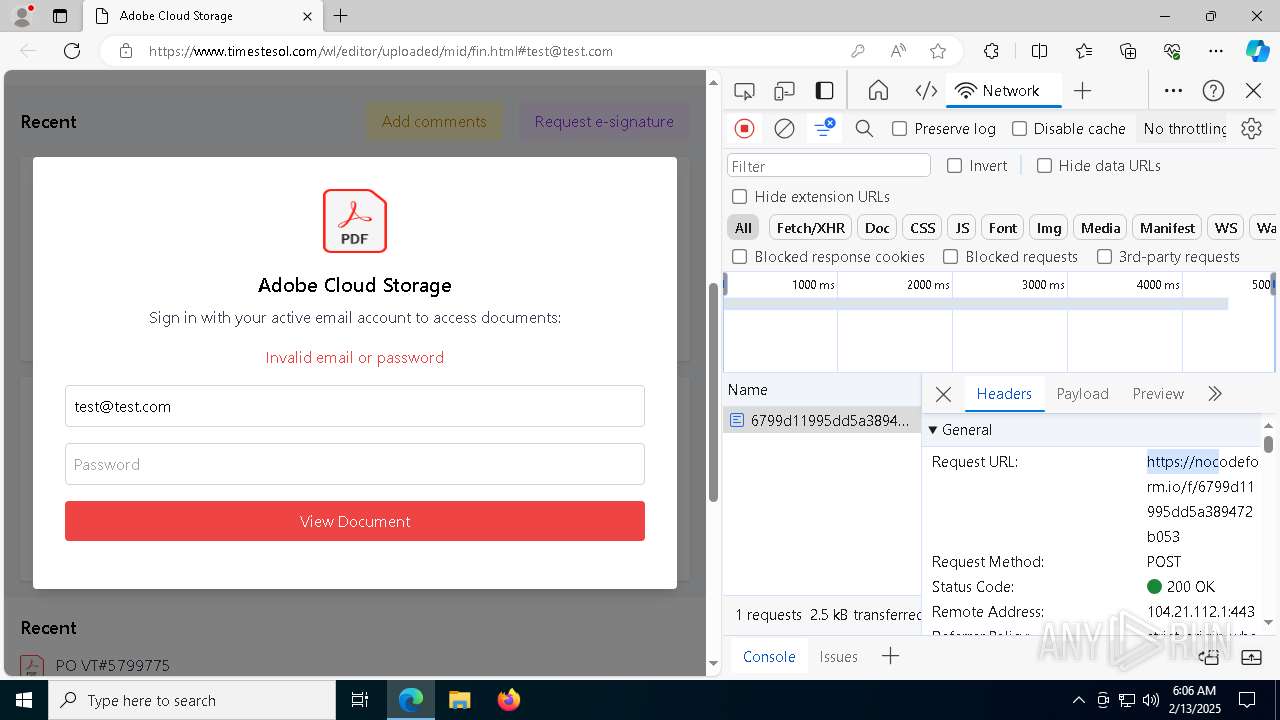Viewport: 1280px width, 720px height.
Task: Select the 6799d11995dd5a3894 request row
Action: tap(822, 420)
